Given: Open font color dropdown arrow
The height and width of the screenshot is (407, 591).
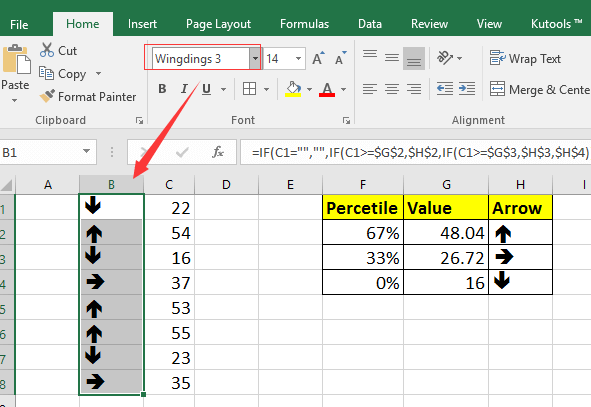Looking at the screenshot, I should tap(343, 89).
